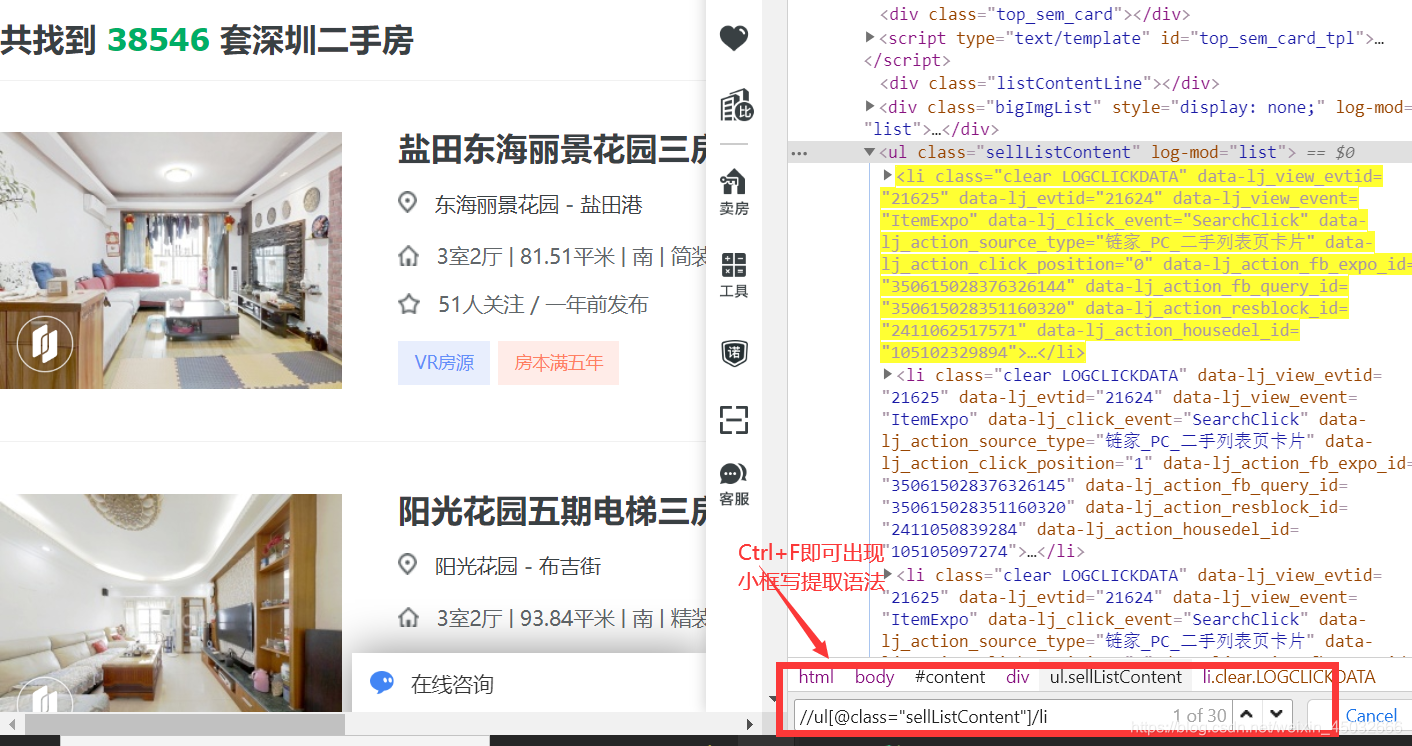The width and height of the screenshot is (1412, 746).
Task: Go to previous search match arrow
Action: (x=1246, y=714)
